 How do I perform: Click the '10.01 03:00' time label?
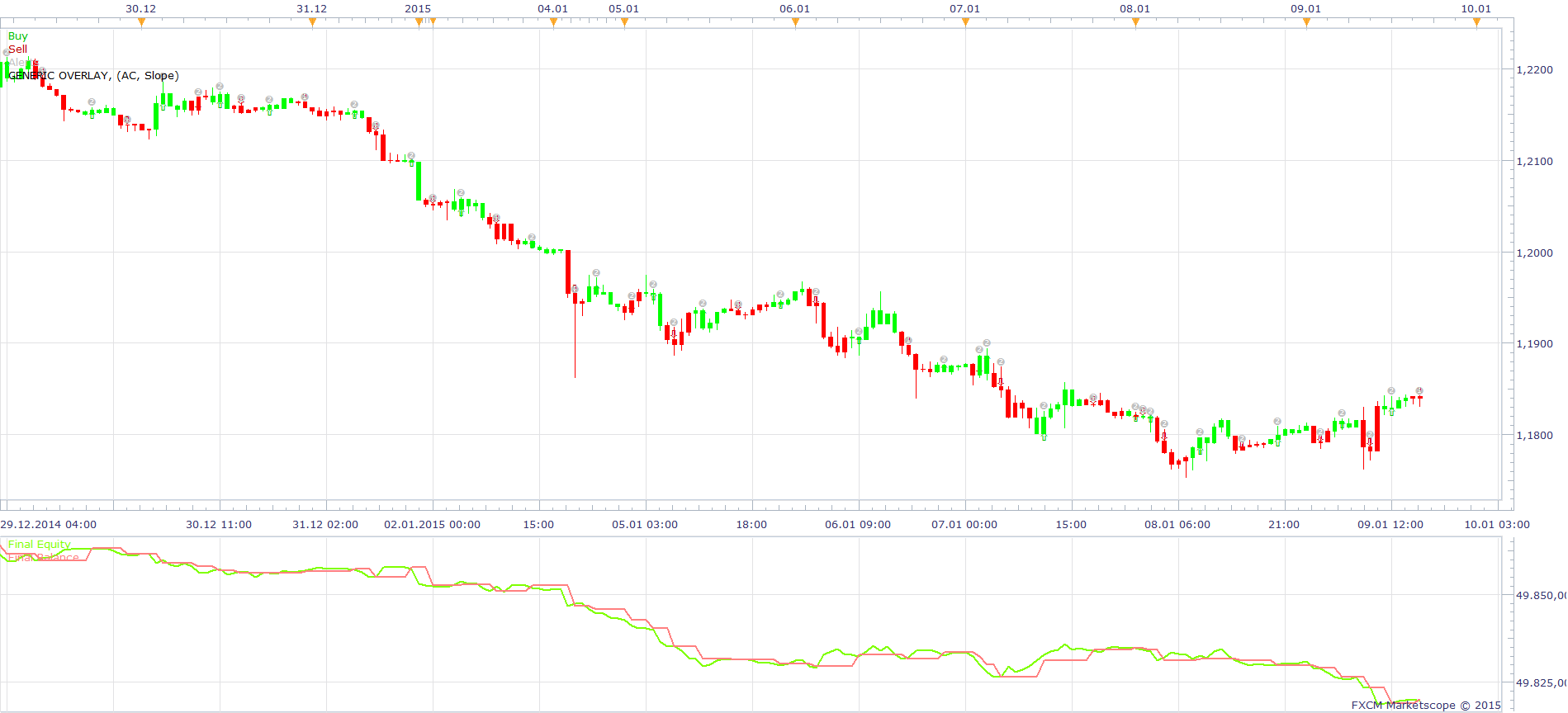tap(1497, 525)
